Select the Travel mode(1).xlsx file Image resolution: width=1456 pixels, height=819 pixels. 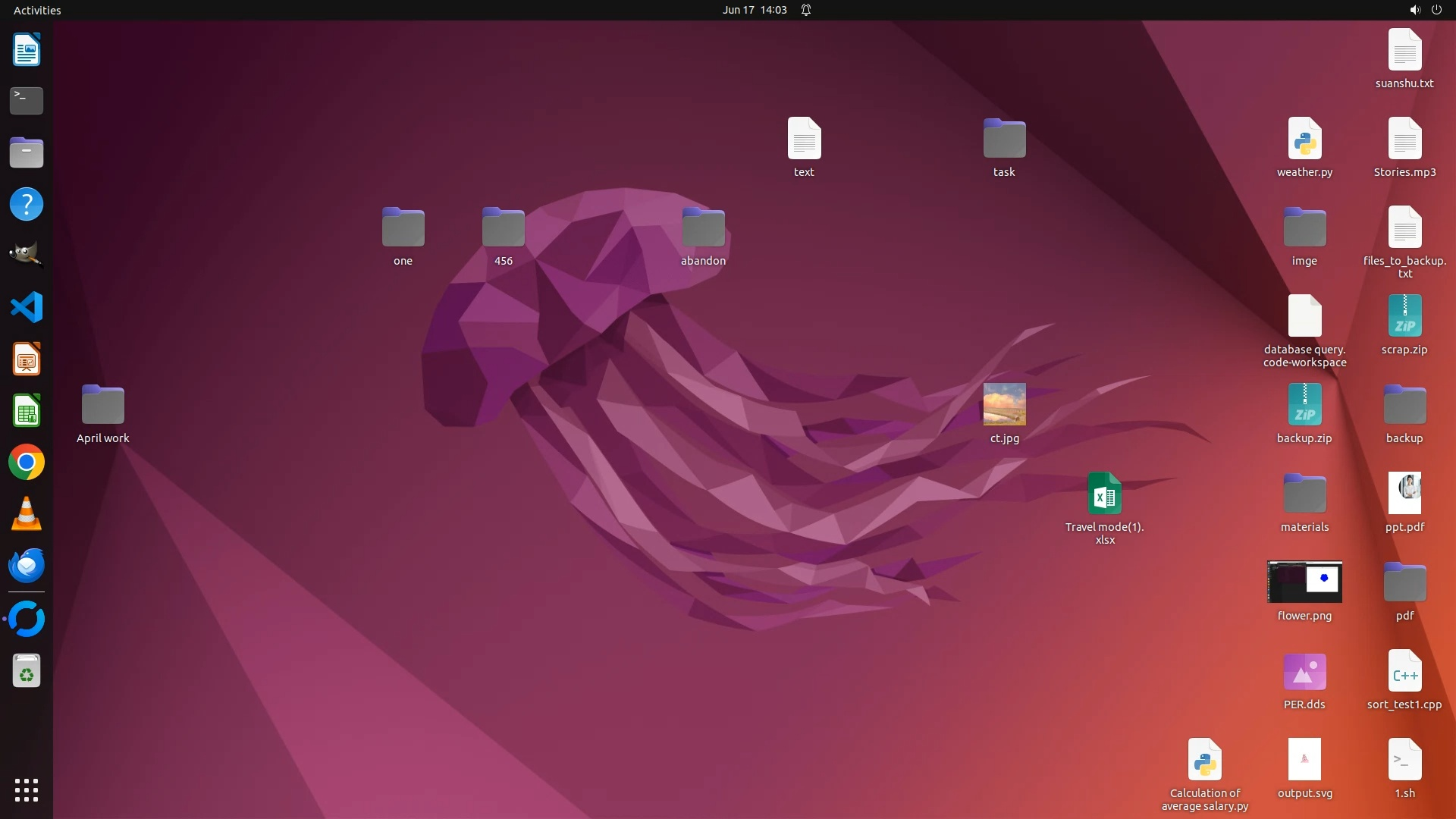coord(1104,494)
